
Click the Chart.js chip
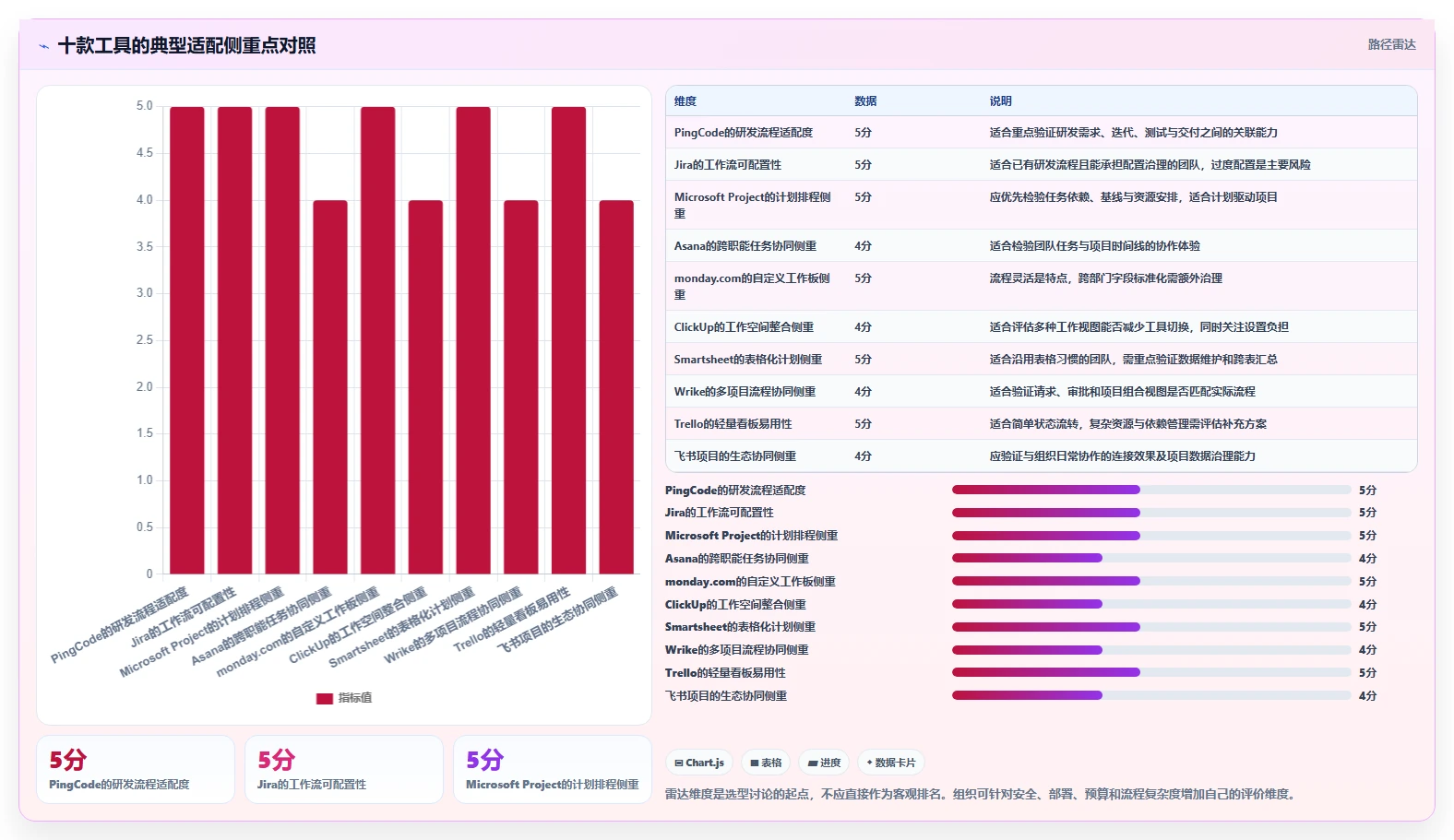pos(699,763)
